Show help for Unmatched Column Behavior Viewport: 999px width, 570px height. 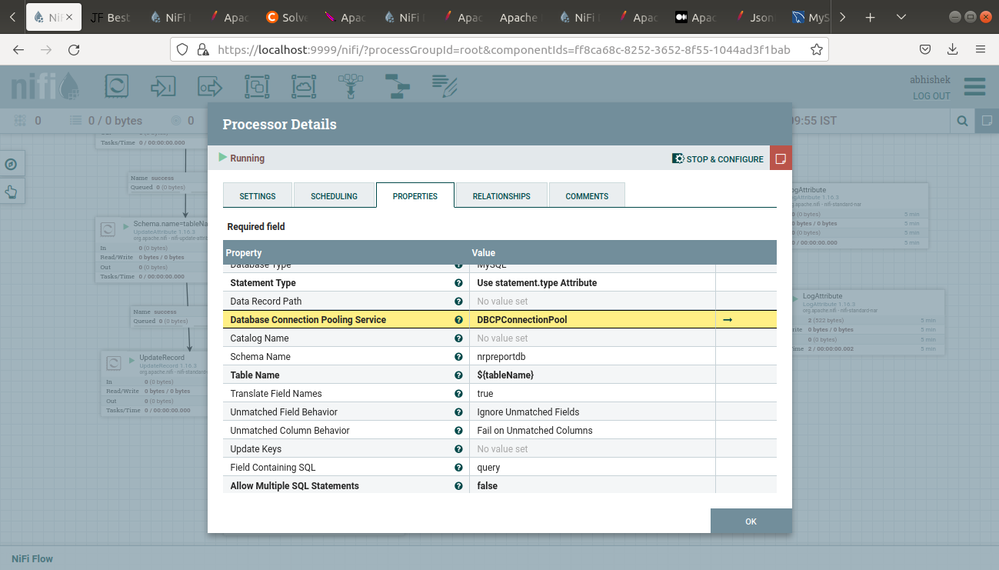(x=458, y=431)
